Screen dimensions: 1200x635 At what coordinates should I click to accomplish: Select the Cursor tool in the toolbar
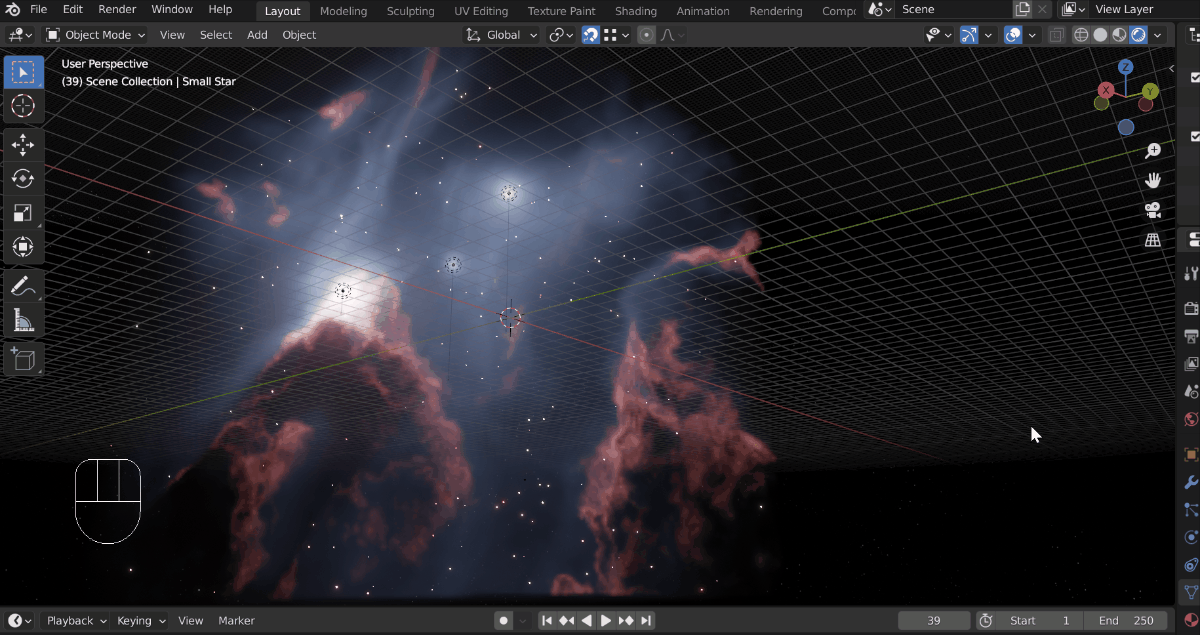click(x=23, y=106)
